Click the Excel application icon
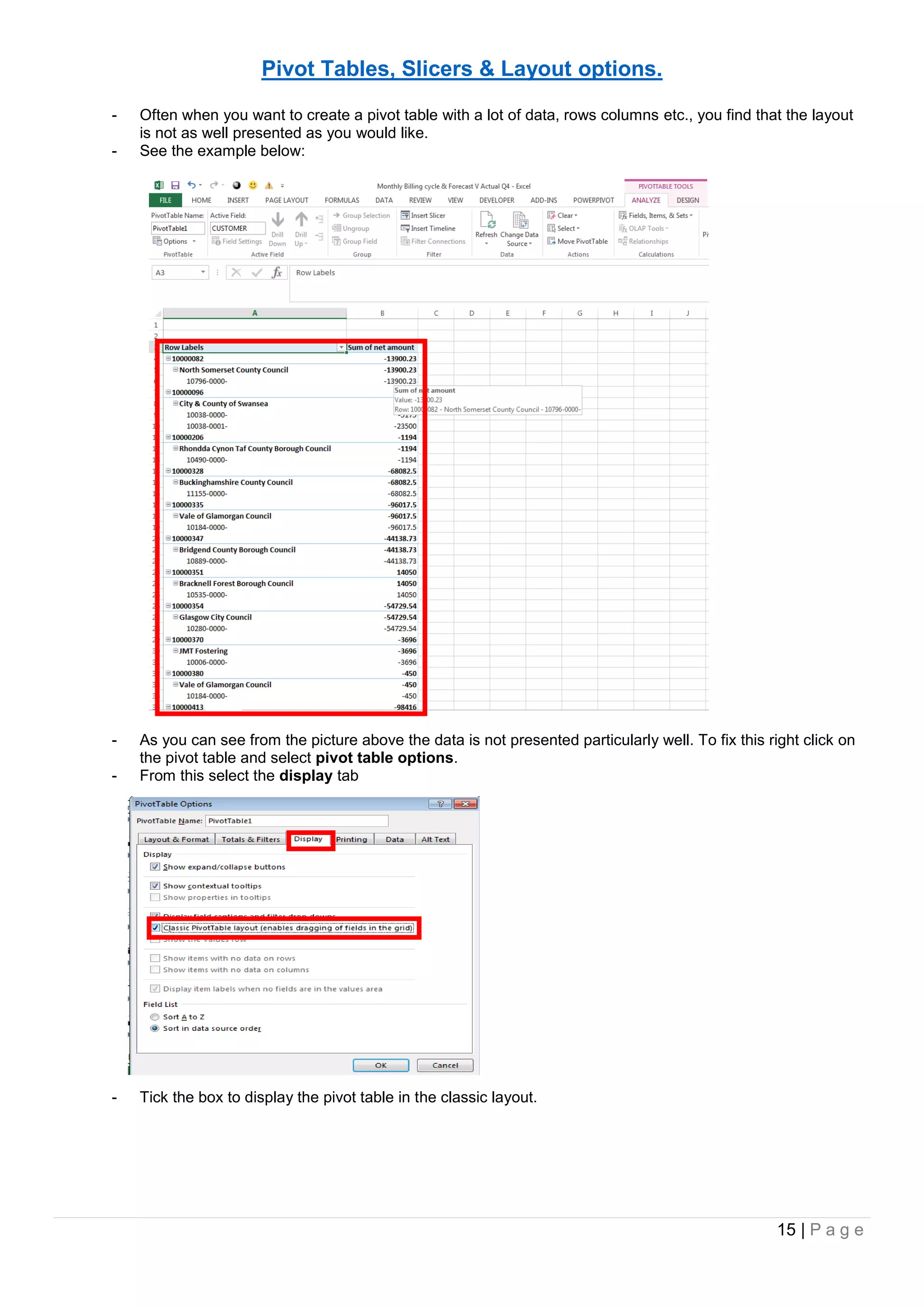 [159, 185]
